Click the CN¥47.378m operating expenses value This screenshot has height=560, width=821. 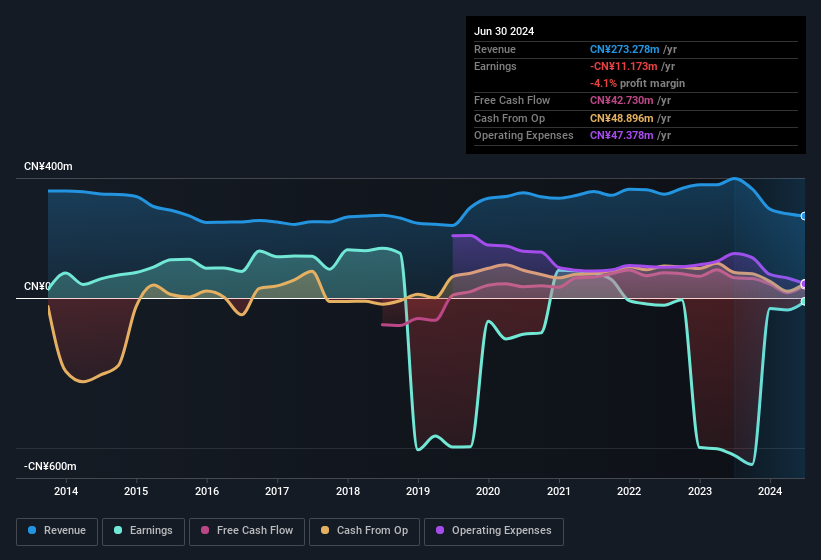pyautogui.click(x=622, y=136)
